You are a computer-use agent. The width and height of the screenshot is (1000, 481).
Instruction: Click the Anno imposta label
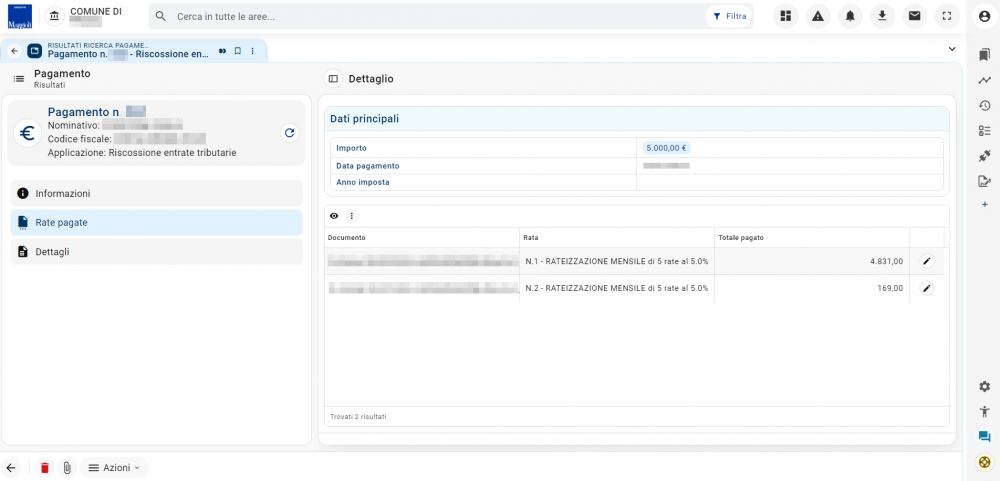point(363,182)
